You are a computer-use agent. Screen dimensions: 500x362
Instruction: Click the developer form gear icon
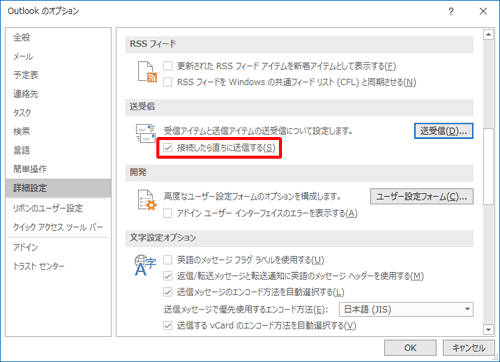click(x=147, y=200)
